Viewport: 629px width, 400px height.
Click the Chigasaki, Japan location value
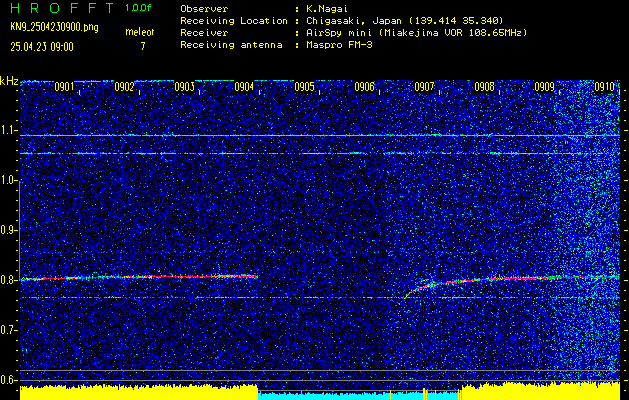(404, 21)
